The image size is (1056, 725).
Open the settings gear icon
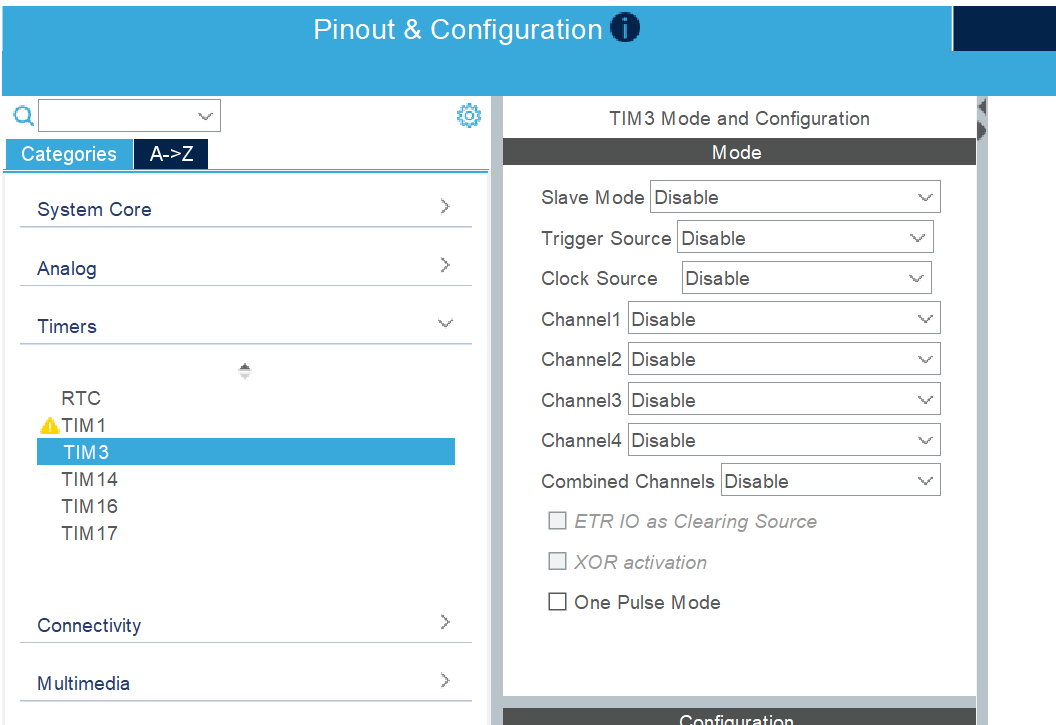coord(468,116)
